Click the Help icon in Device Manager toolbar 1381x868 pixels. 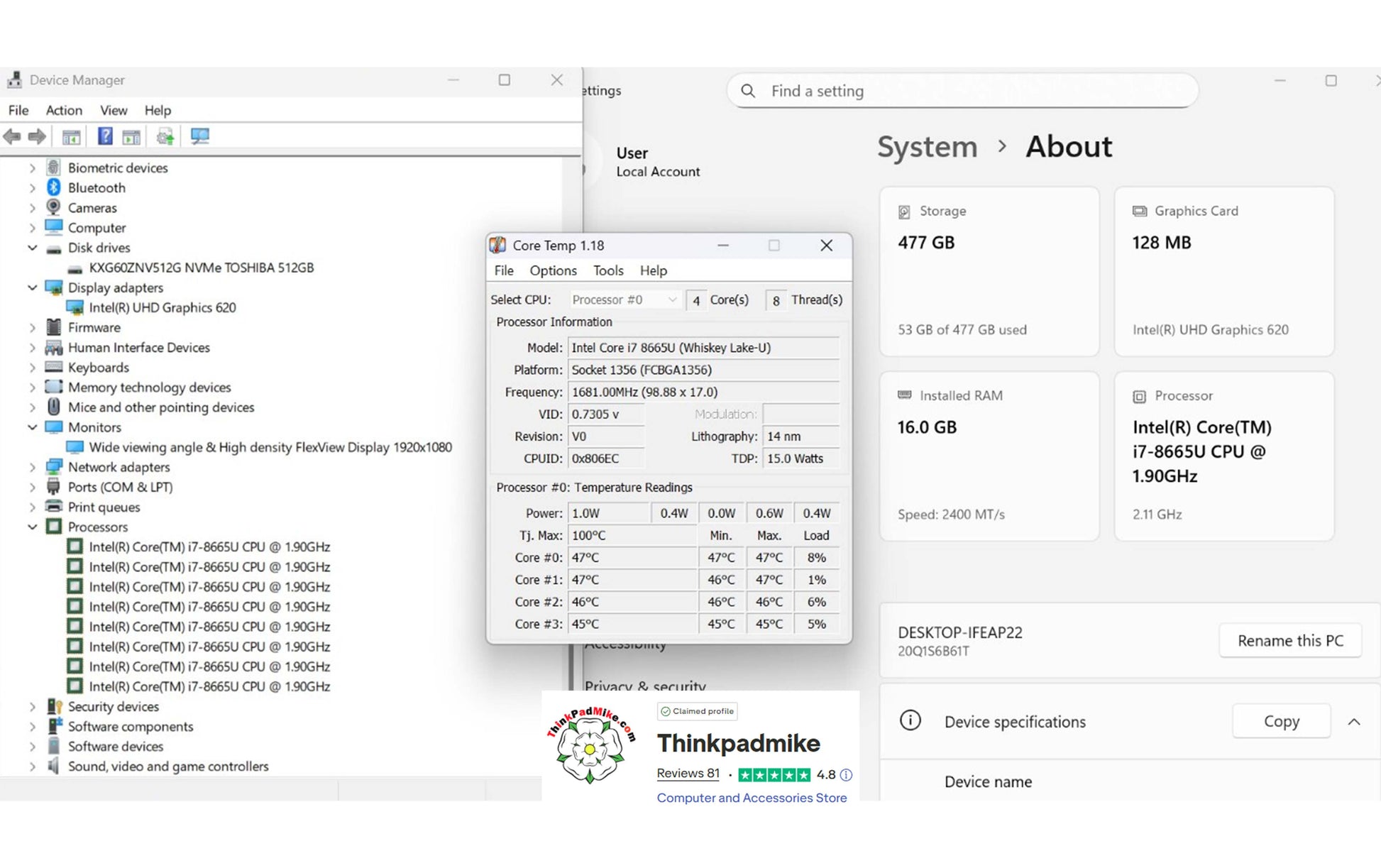(105, 136)
